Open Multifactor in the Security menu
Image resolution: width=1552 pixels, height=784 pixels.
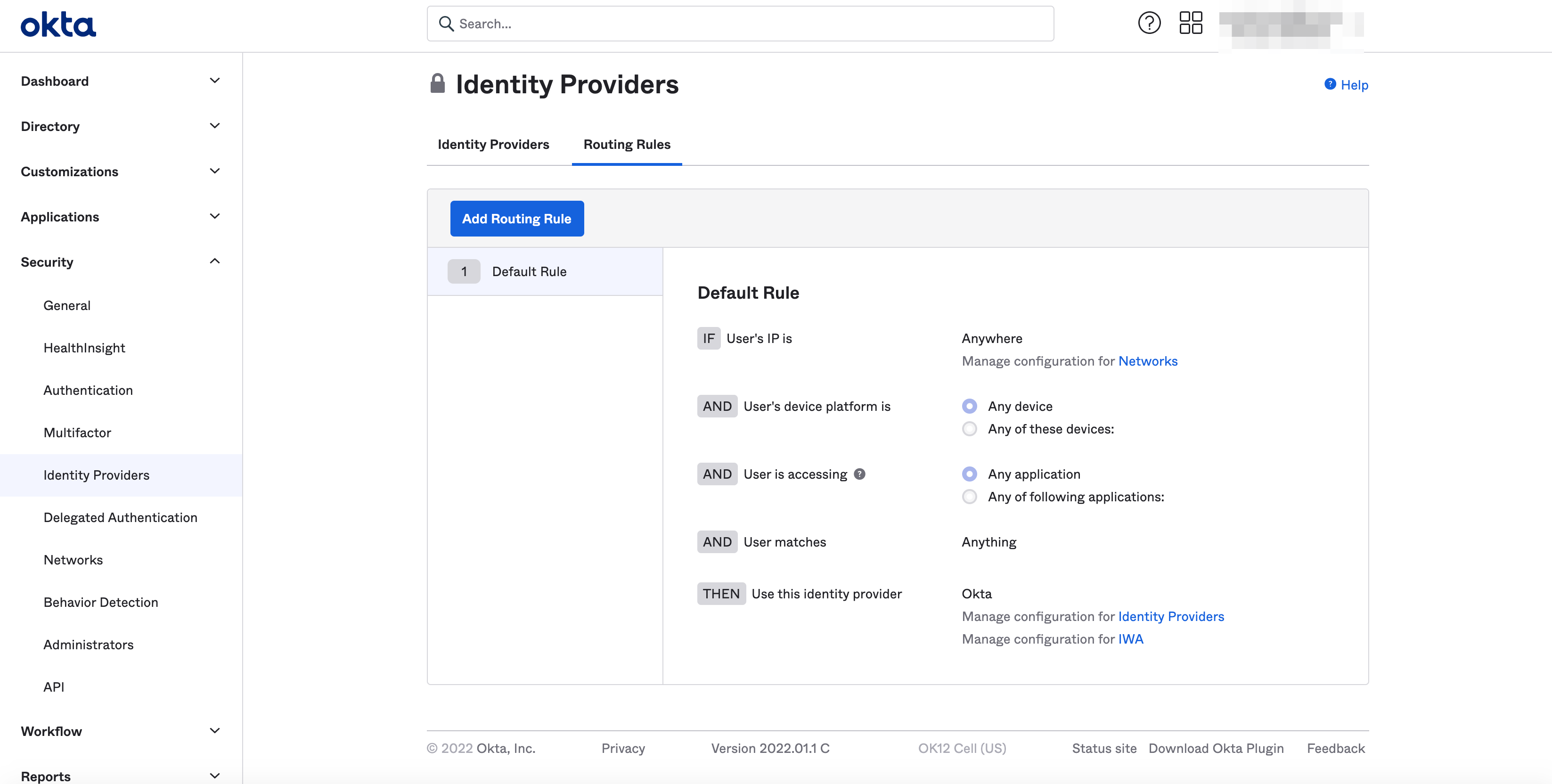[x=77, y=433]
